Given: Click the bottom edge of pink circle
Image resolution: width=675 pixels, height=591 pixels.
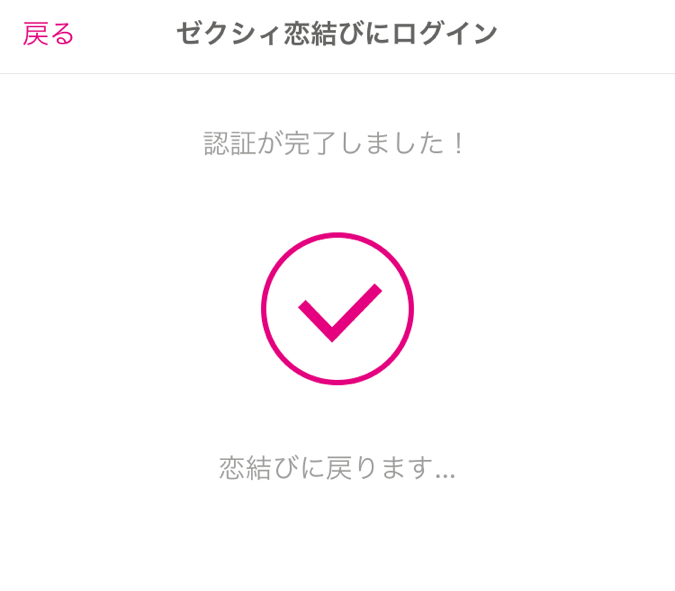Looking at the screenshot, I should pos(338,382).
